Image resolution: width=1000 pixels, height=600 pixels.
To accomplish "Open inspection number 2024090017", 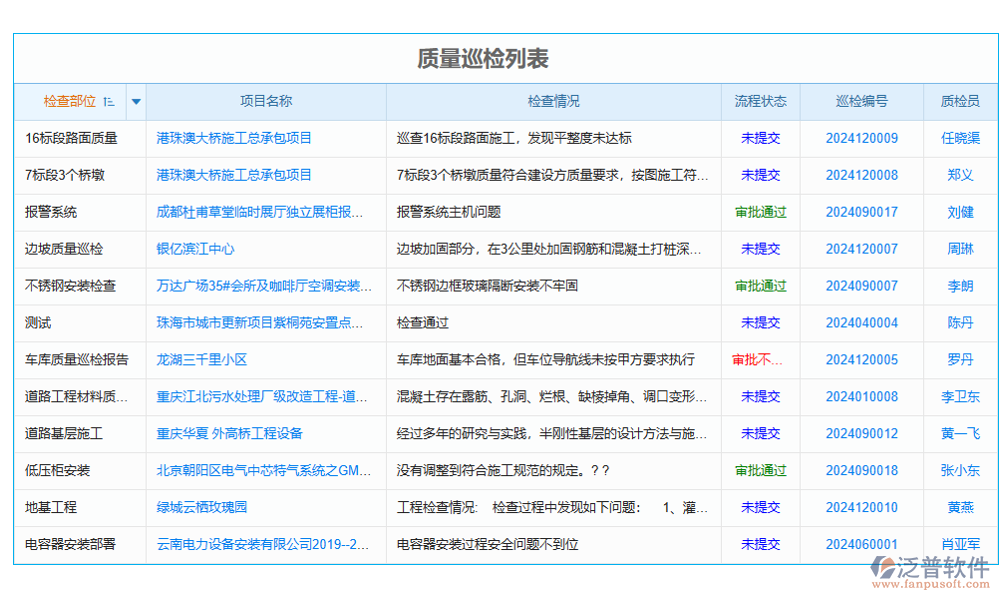I will click(861, 212).
